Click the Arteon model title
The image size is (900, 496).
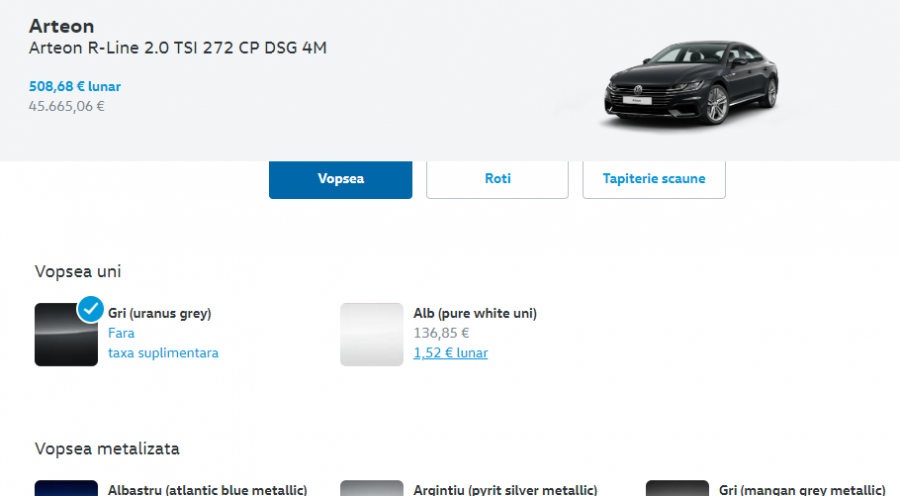click(62, 26)
